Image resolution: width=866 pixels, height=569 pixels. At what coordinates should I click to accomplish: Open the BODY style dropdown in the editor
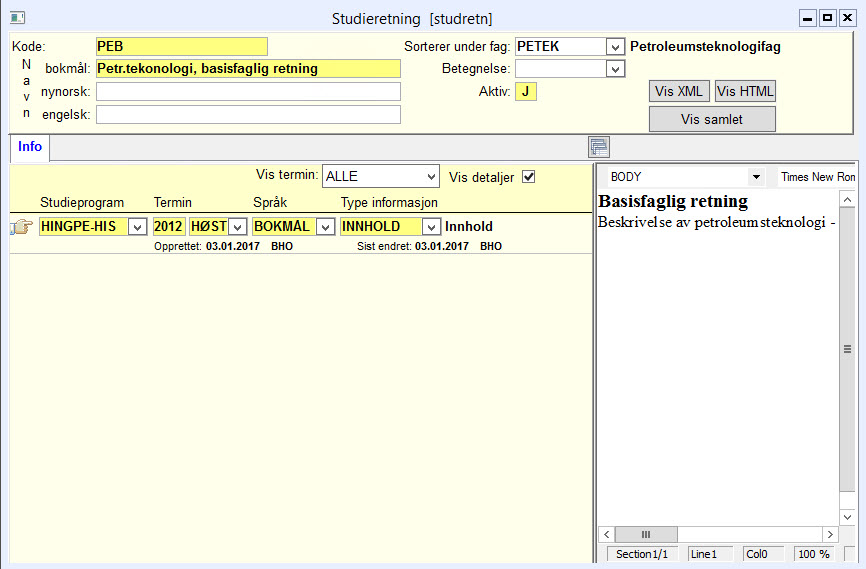click(x=756, y=177)
